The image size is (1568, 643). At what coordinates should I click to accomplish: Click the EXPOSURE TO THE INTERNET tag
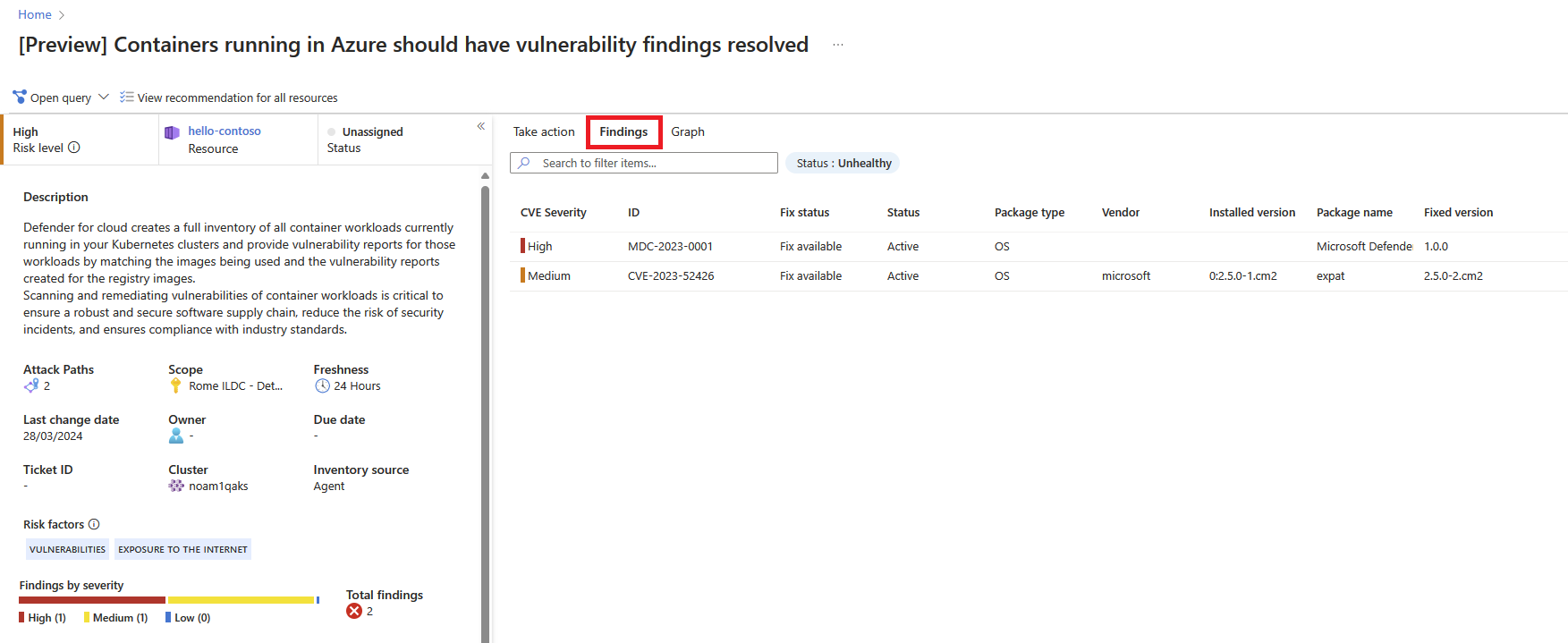coord(182,549)
